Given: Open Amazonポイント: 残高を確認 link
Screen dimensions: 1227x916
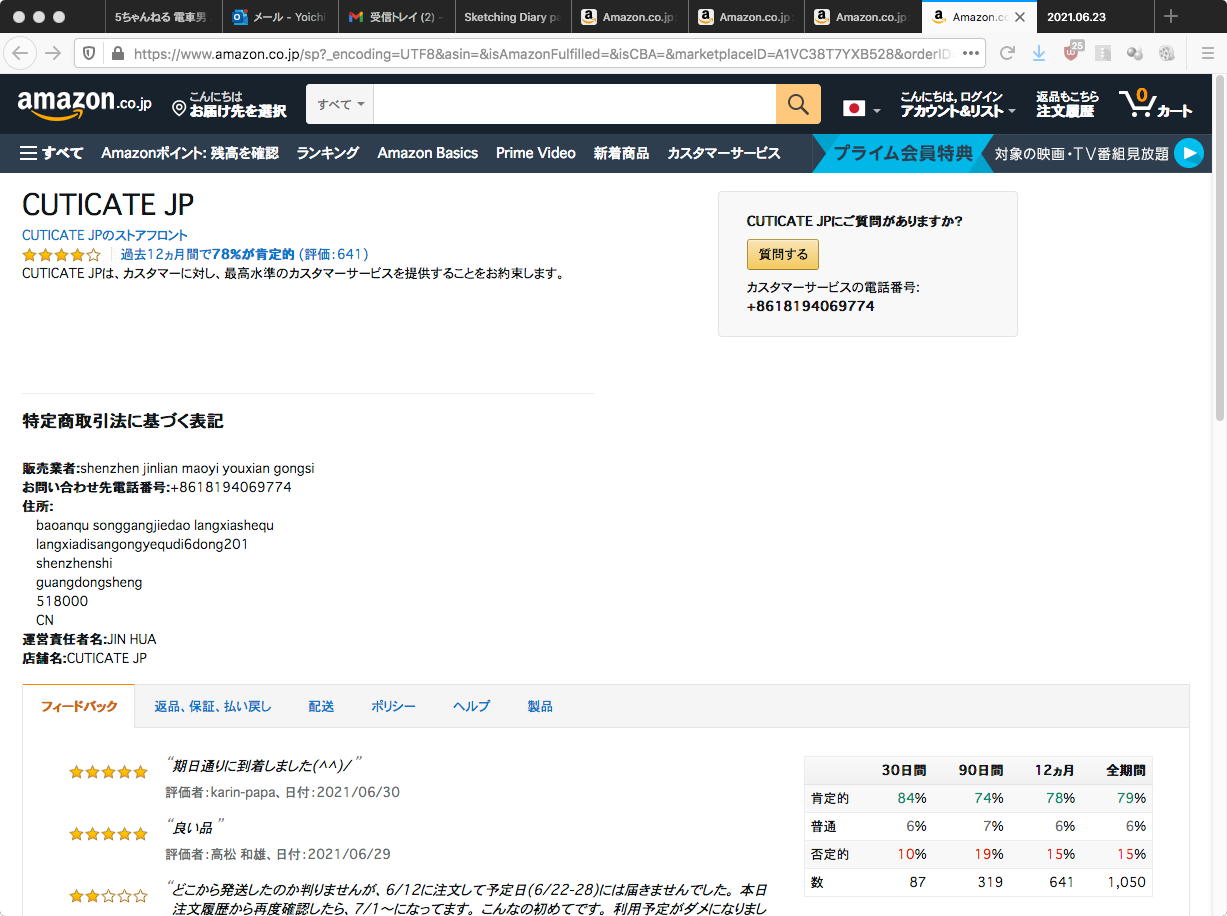Looking at the screenshot, I should tap(190, 153).
